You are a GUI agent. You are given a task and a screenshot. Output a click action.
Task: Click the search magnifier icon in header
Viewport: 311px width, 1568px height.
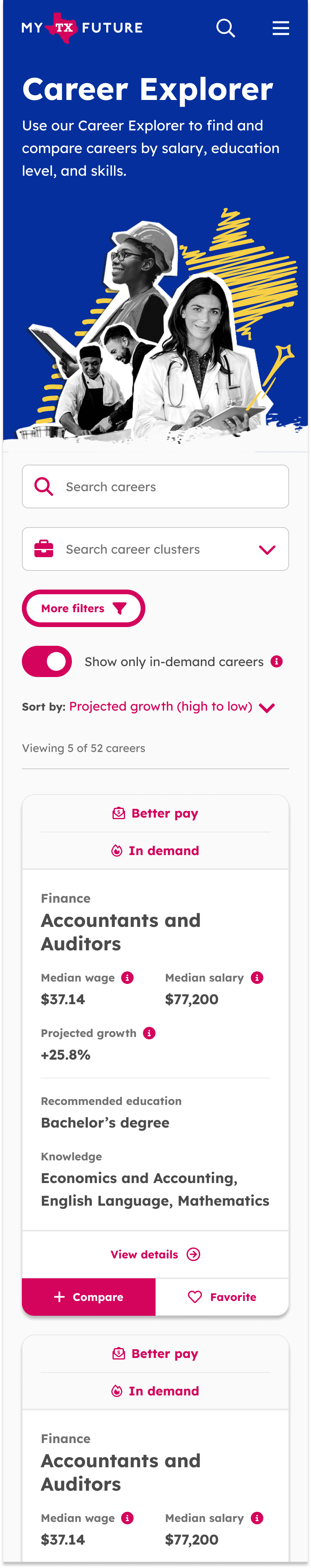(225, 28)
